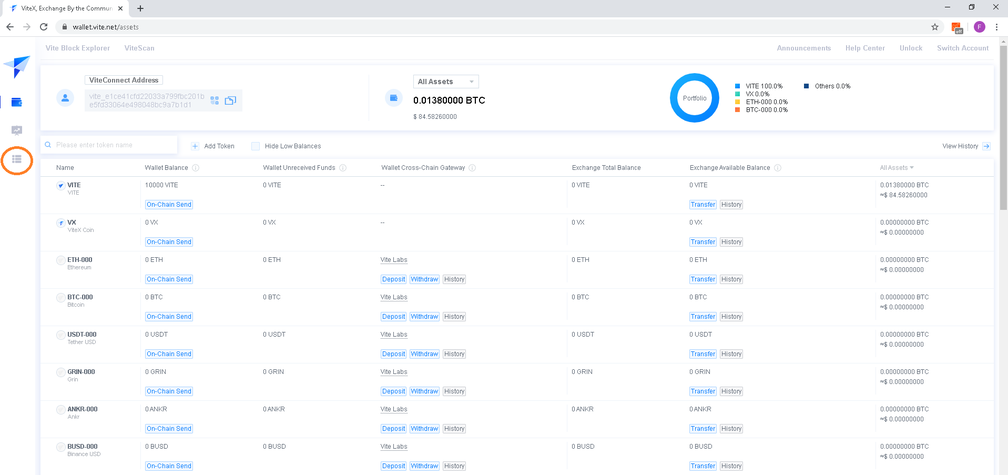
Task: Click Deposit for ETH-000
Action: point(393,279)
